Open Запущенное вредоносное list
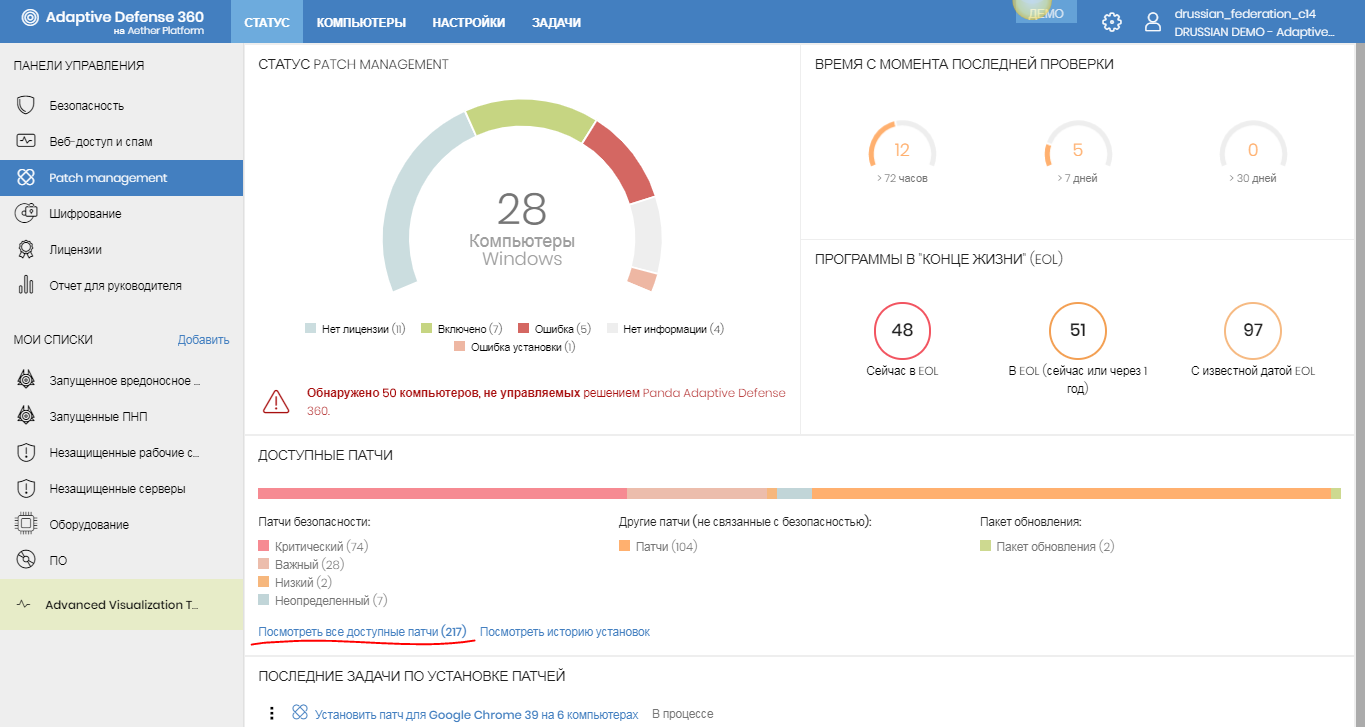Image resolution: width=1365 pixels, height=727 pixels. click(x=121, y=380)
